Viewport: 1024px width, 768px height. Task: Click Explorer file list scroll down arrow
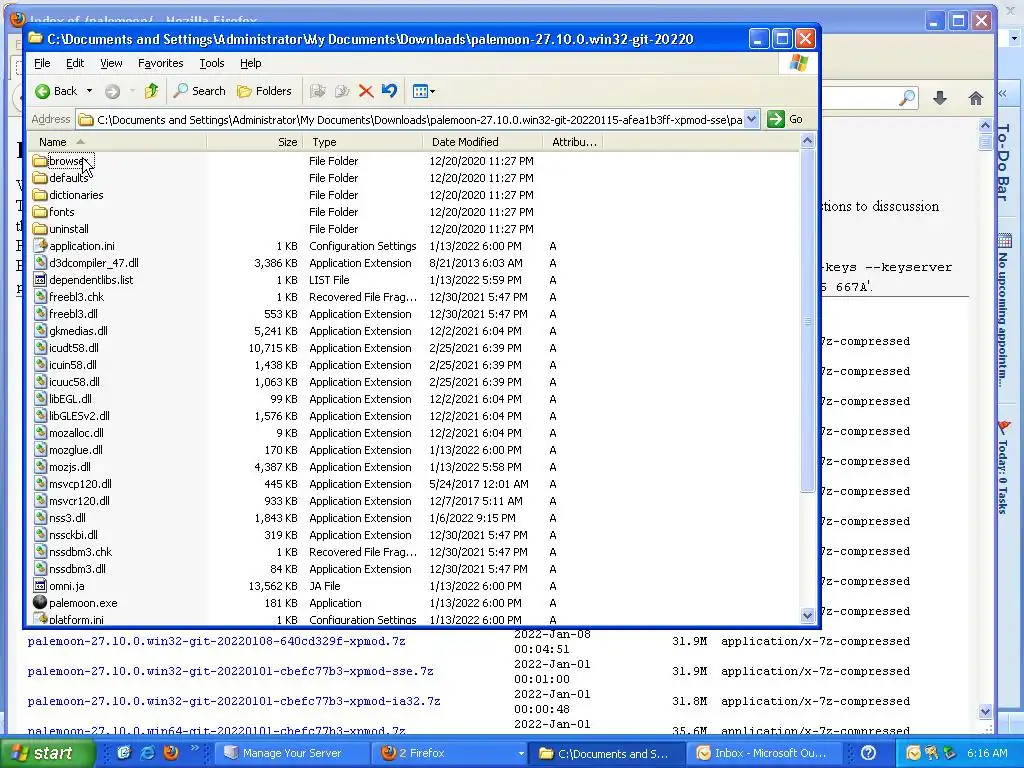tap(807, 615)
